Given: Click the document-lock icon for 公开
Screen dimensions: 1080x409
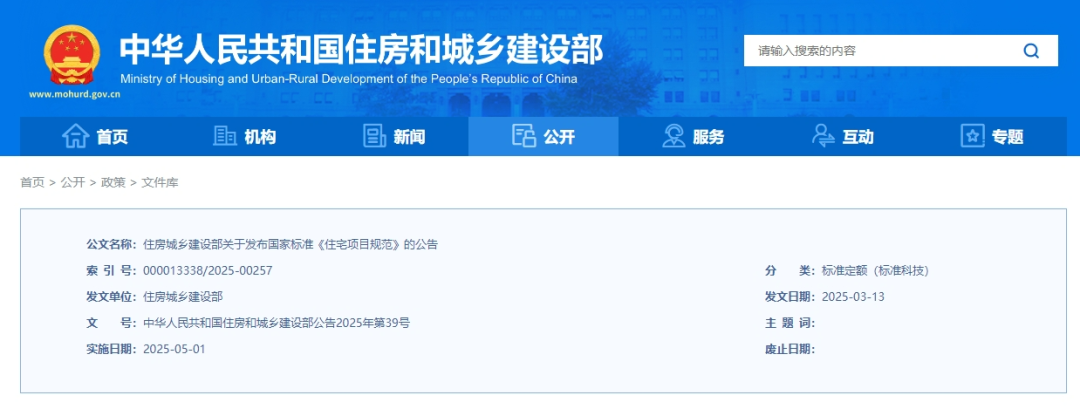Looking at the screenshot, I should tap(524, 137).
